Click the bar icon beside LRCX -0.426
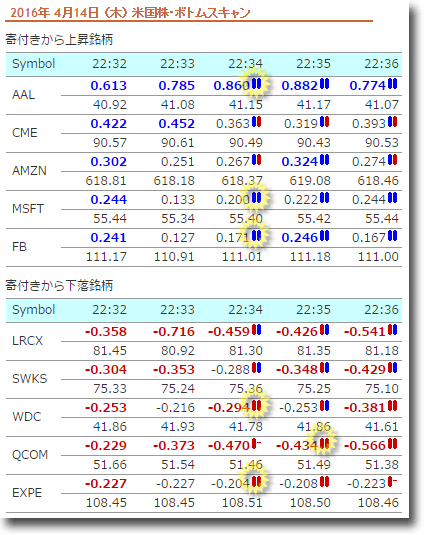This screenshot has height=535, width=426. (324, 330)
